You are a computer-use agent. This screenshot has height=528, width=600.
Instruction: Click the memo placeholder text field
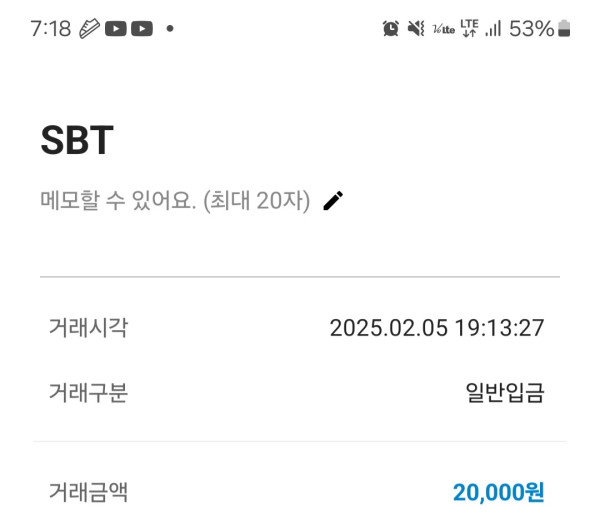pyautogui.click(x=175, y=201)
